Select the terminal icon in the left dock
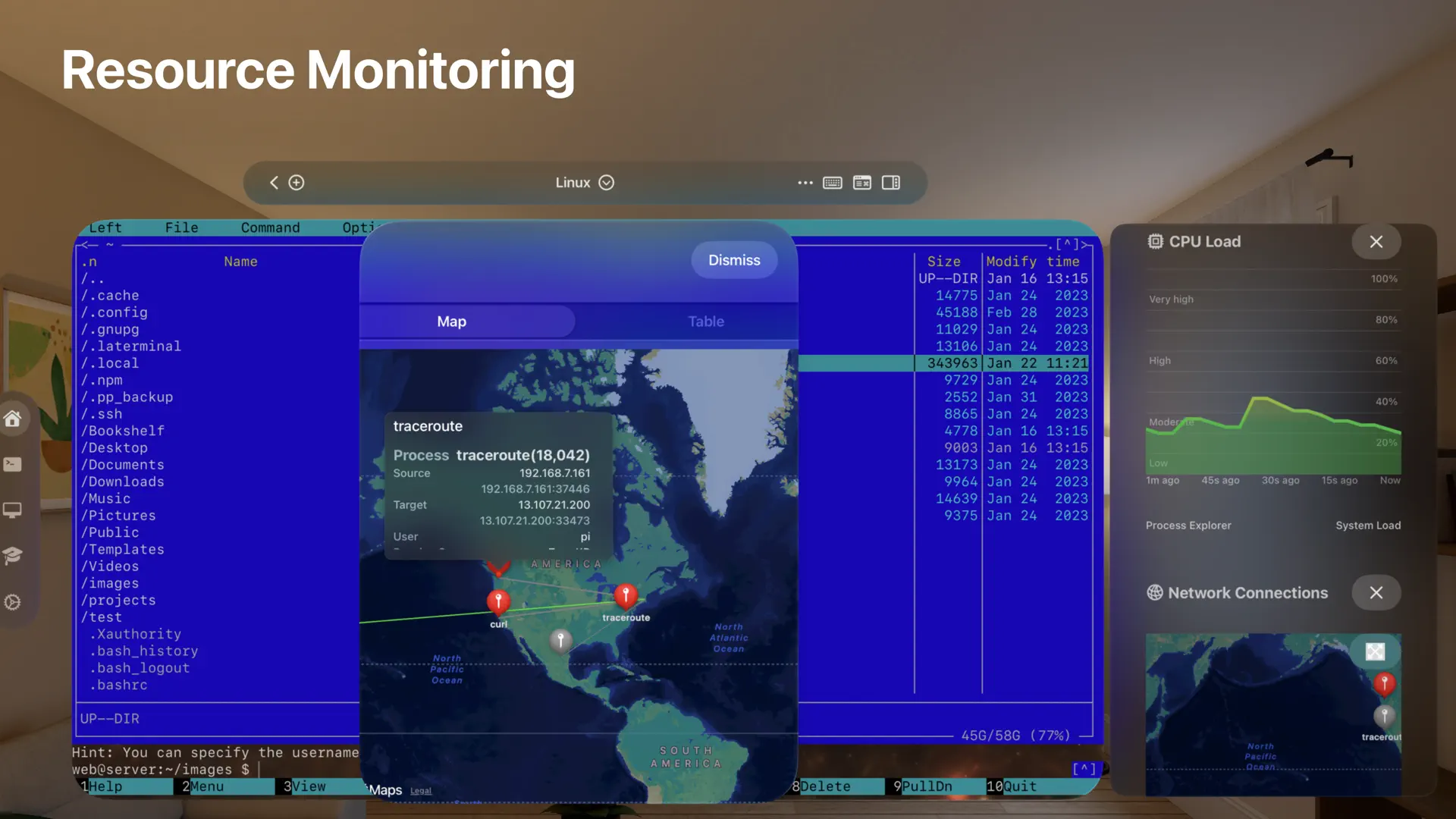Screen dimensions: 1456x819 (x=14, y=464)
